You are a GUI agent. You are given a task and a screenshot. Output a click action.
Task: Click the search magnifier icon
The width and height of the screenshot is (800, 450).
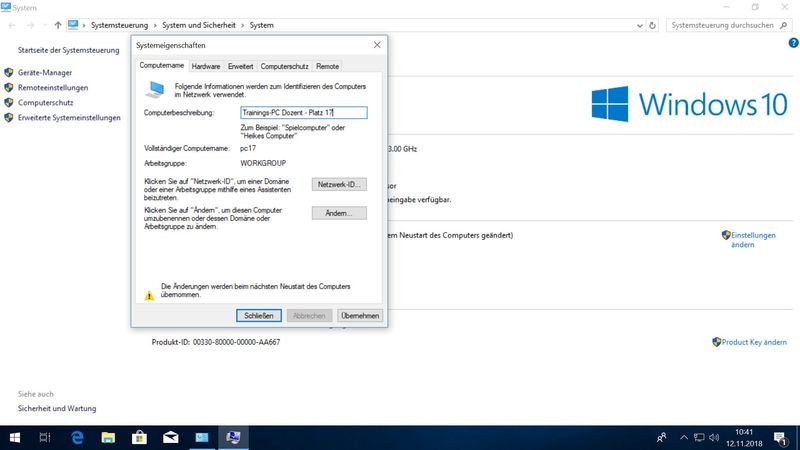[x=784, y=25]
